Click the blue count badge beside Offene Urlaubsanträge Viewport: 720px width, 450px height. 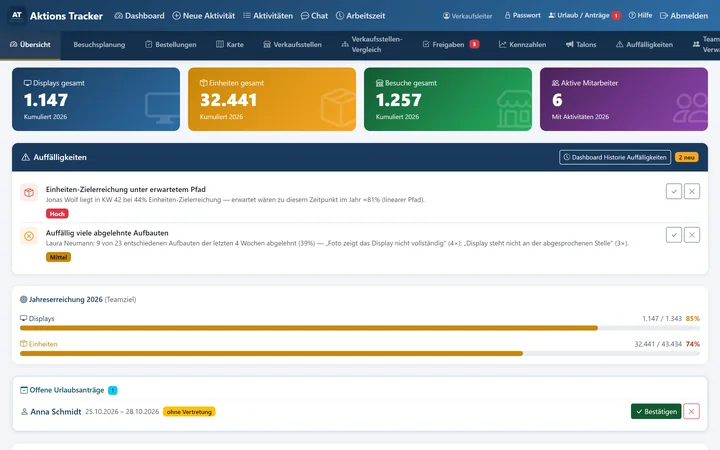(x=112, y=390)
